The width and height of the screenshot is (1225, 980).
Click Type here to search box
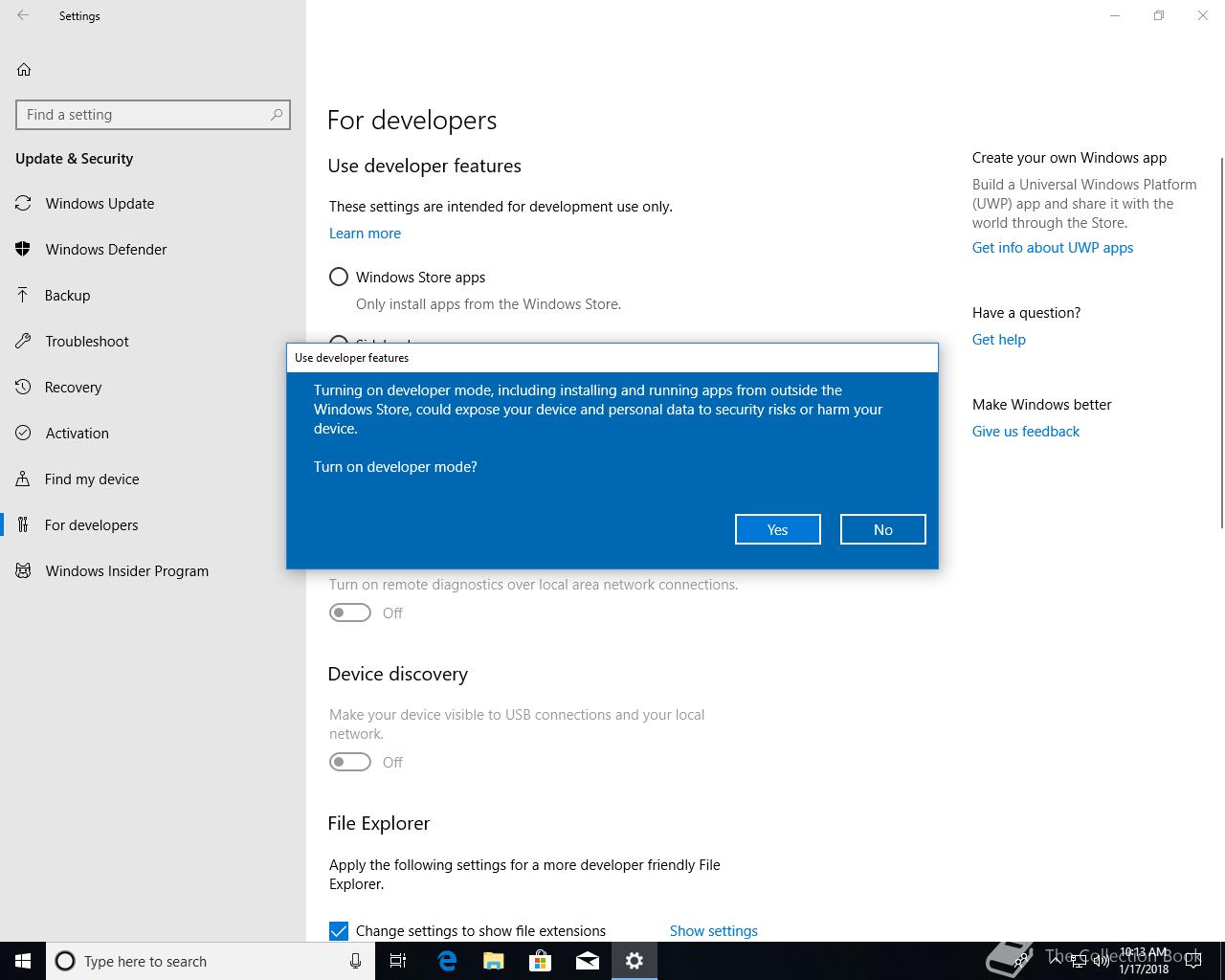point(211,961)
